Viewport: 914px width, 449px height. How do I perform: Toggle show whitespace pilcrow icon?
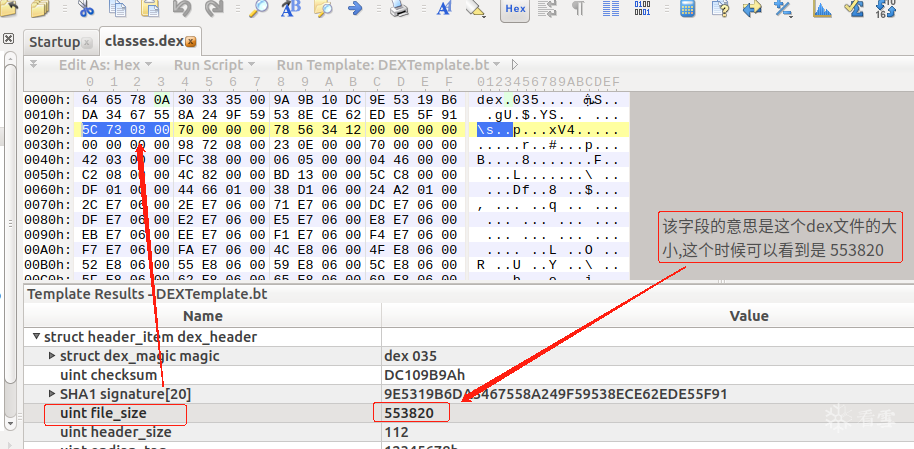pyautogui.click(x=578, y=8)
